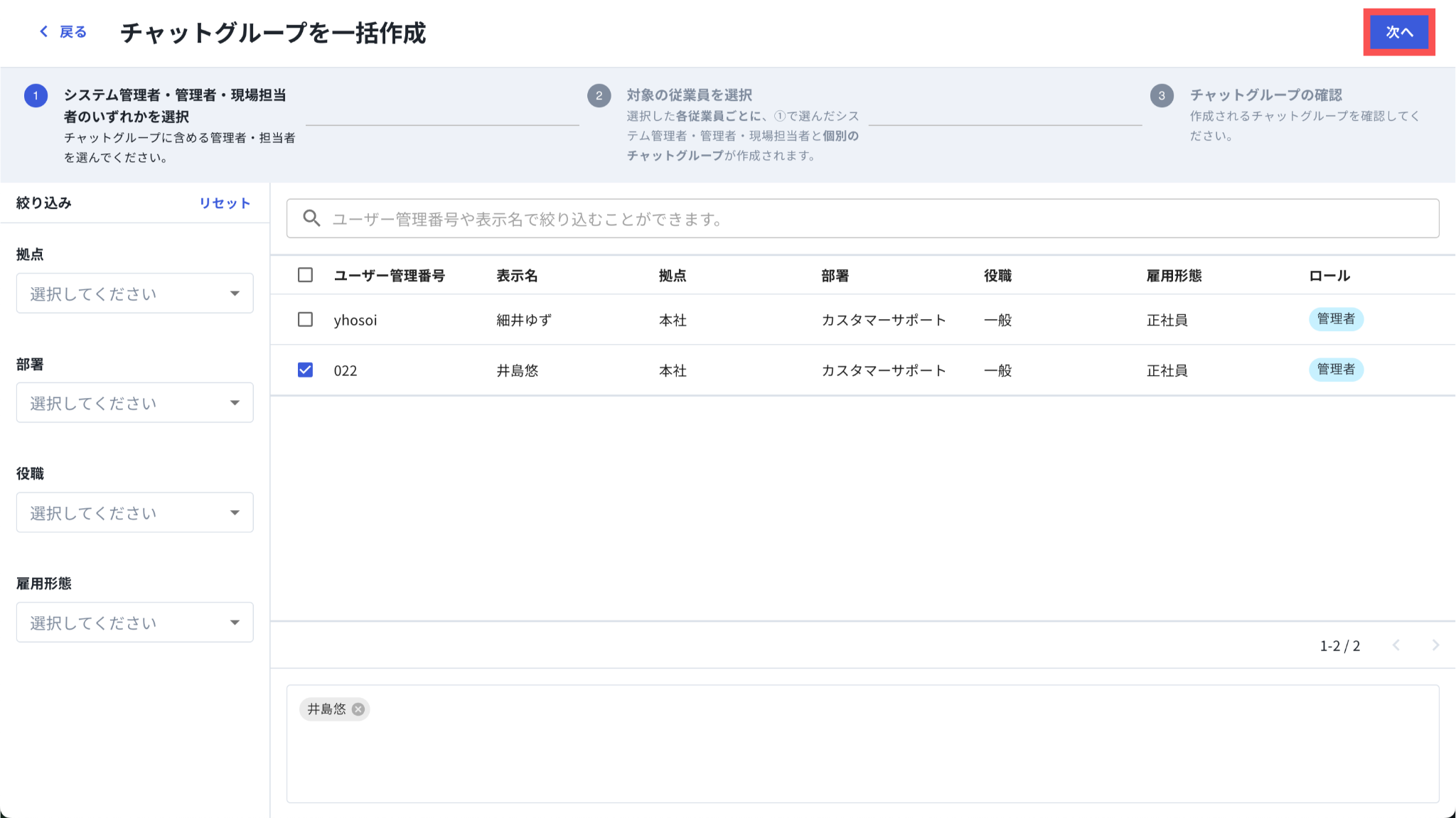This screenshot has width=1456, height=818.
Task: Click the search magnifier icon
Action: 311,218
